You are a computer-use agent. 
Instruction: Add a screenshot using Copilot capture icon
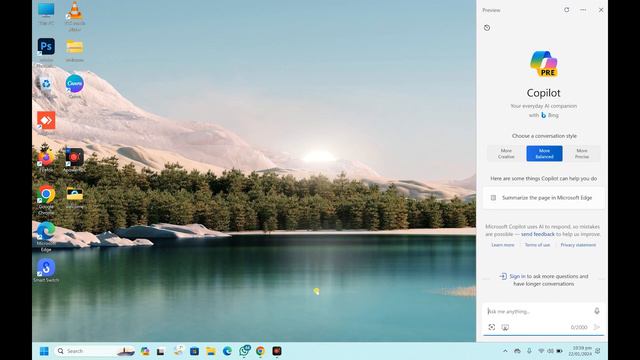click(491, 327)
